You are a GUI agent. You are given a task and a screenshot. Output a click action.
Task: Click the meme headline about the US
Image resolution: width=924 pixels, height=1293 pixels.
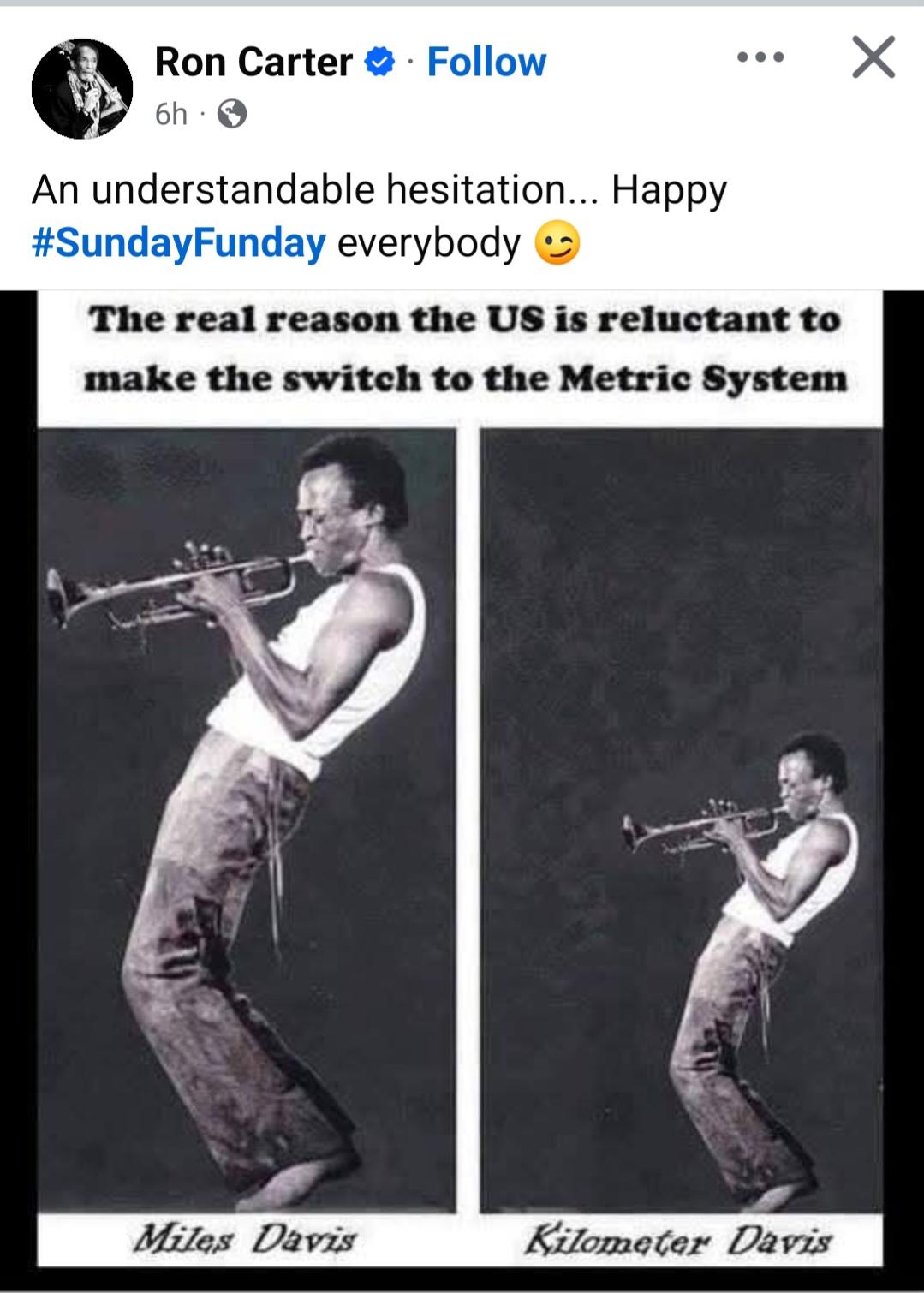465,349
